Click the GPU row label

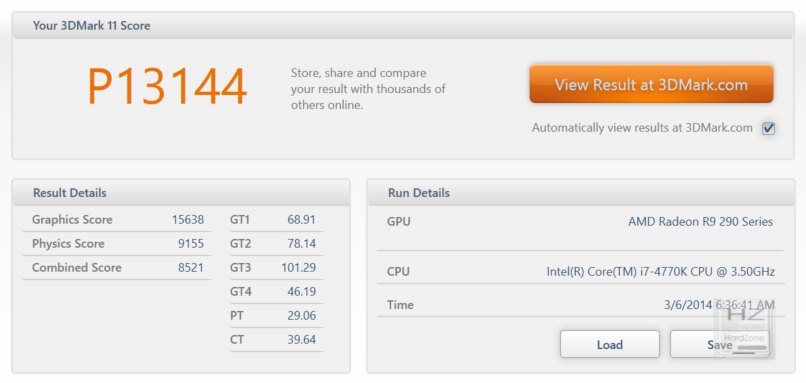click(x=399, y=222)
